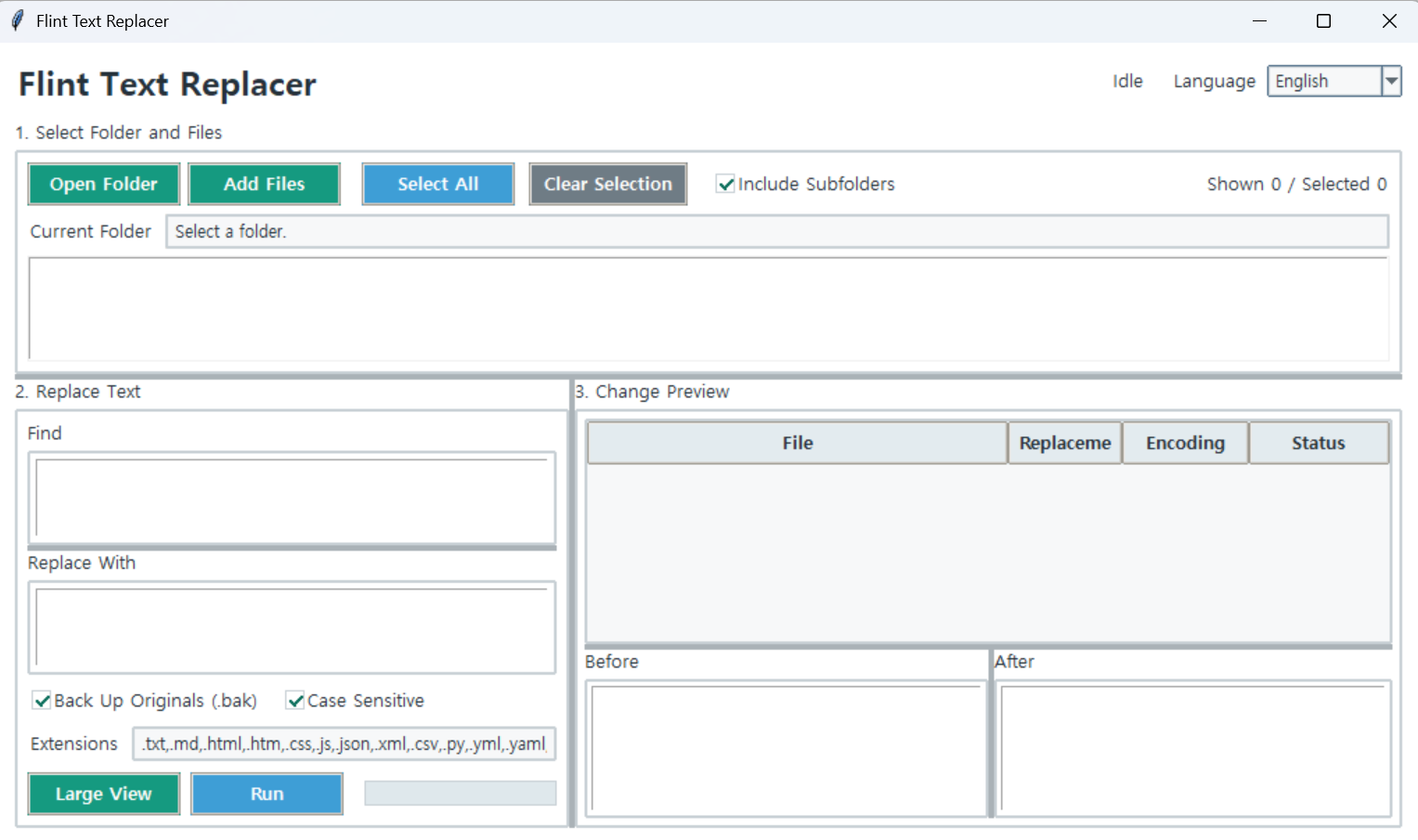Click inside the Before preview pane
This screenshot has height=840, width=1418.
click(787, 749)
